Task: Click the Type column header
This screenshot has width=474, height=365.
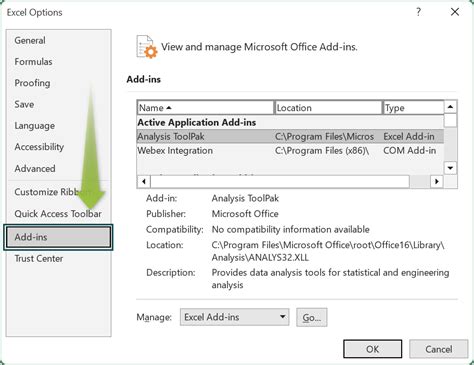Action: (x=414, y=108)
